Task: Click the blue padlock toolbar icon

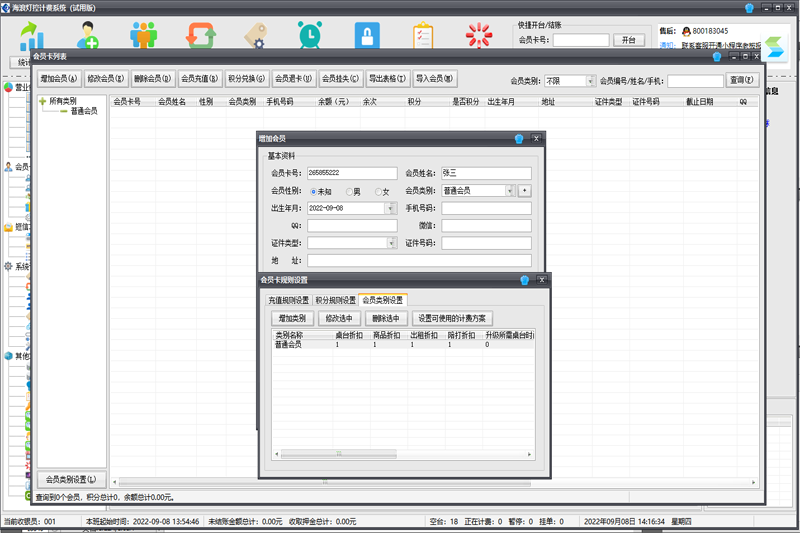Action: point(367,36)
